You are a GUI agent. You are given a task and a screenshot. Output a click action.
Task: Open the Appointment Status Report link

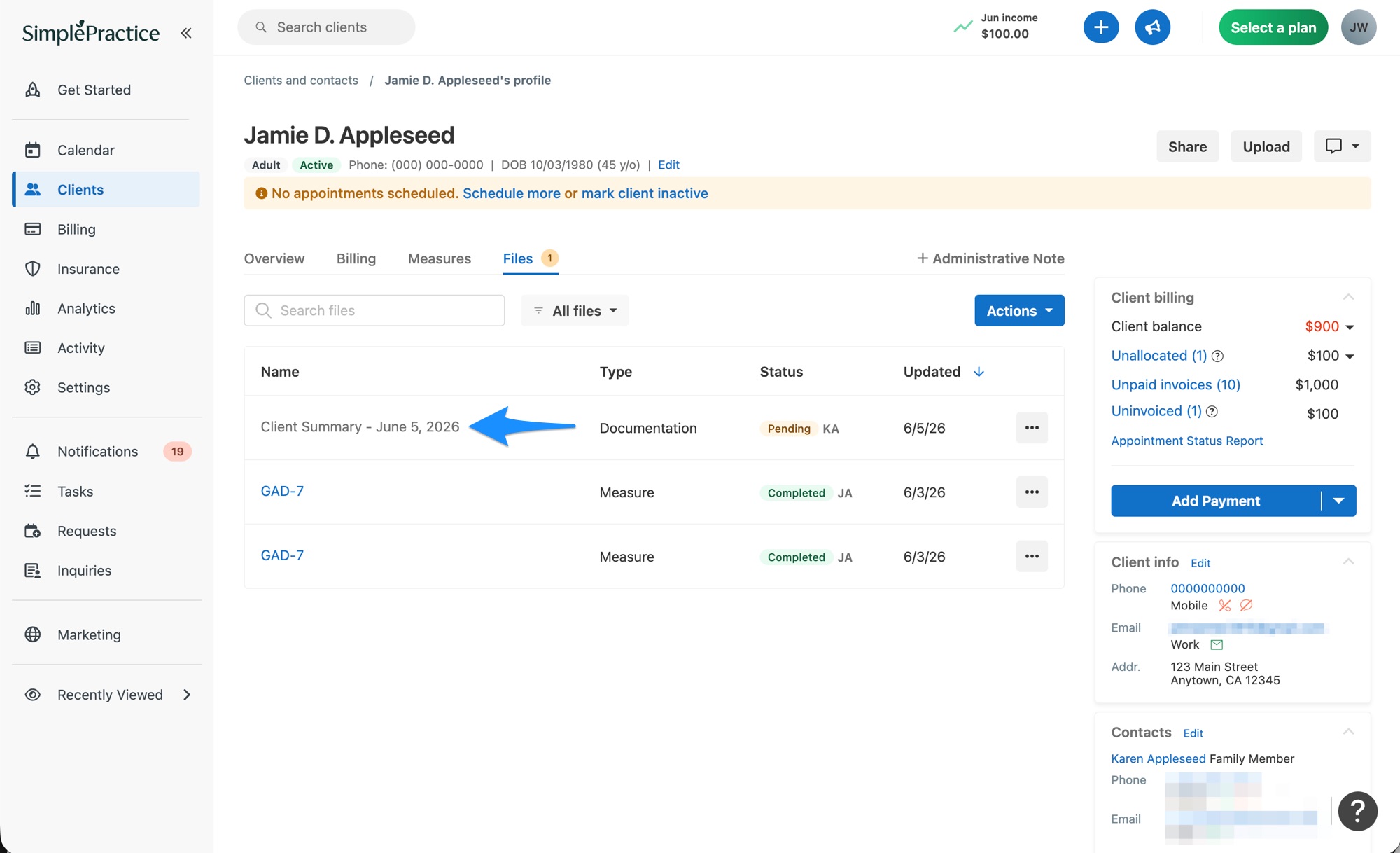coord(1187,441)
